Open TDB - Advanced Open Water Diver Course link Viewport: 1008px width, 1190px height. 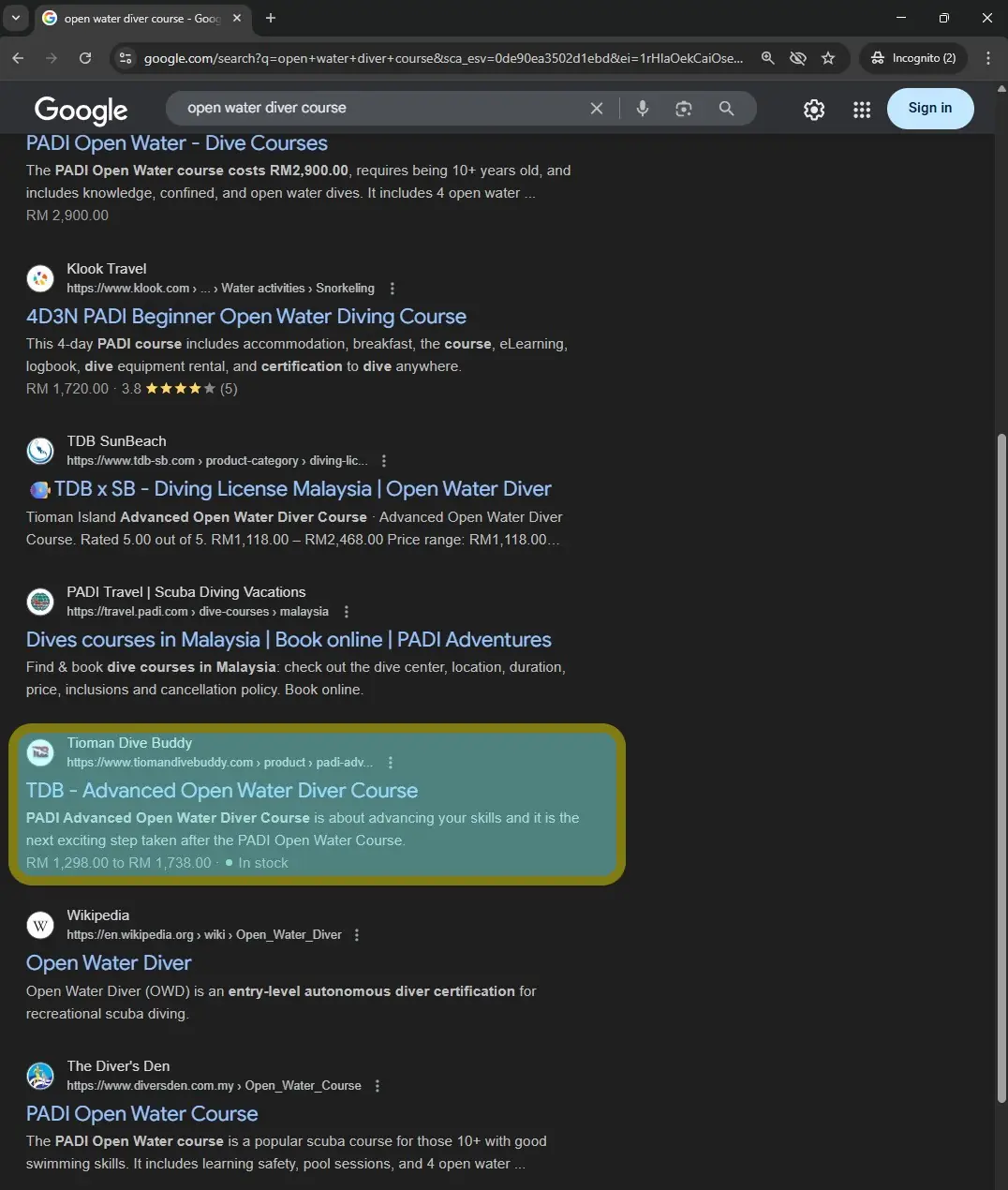222,791
